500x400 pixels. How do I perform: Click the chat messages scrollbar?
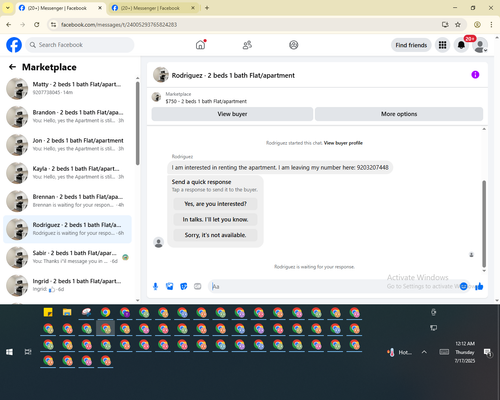[x=484, y=223]
